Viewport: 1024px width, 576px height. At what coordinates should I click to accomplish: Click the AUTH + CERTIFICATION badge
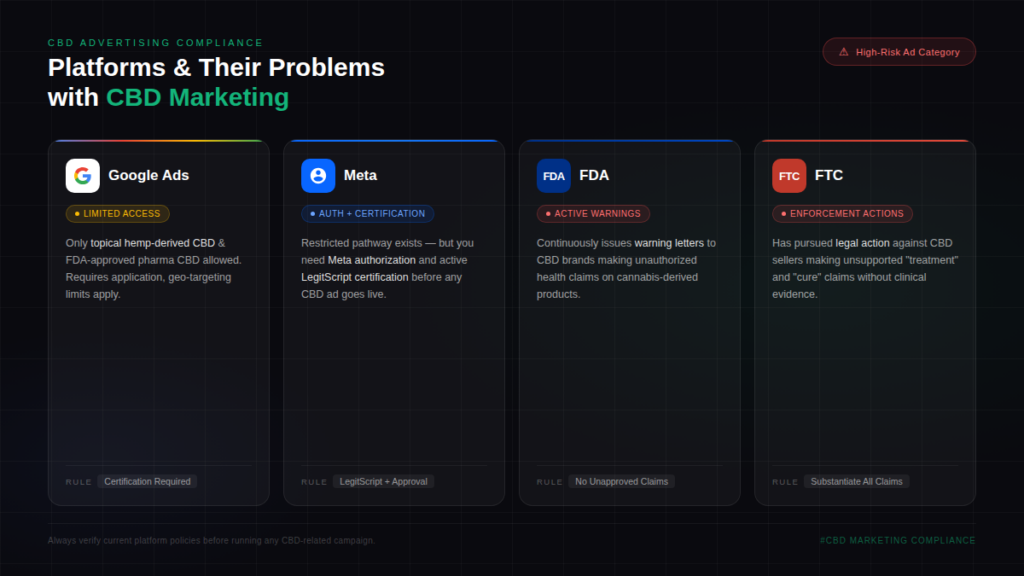coord(368,214)
